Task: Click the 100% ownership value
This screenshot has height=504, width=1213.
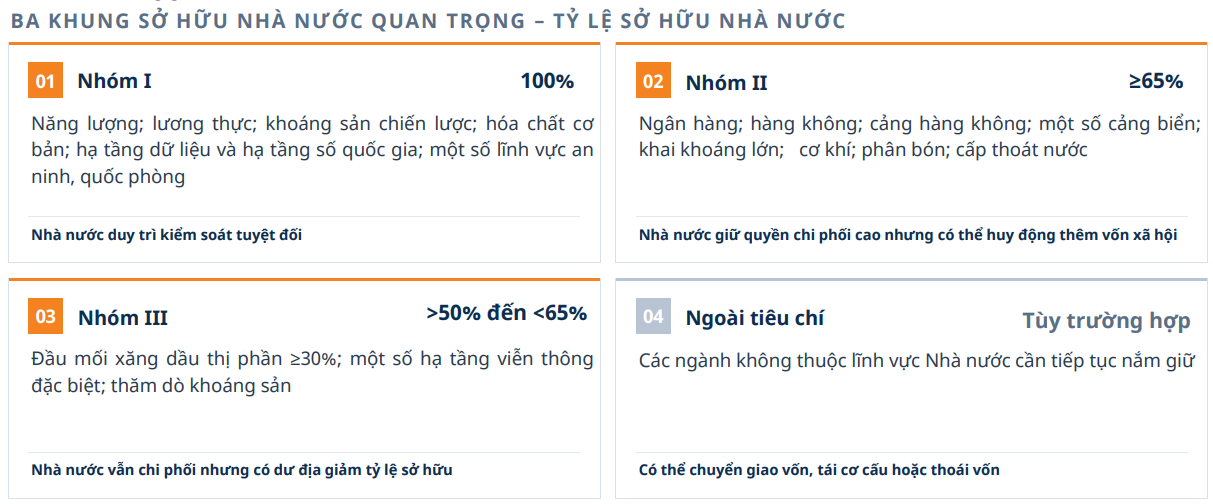Action: pyautogui.click(x=547, y=81)
